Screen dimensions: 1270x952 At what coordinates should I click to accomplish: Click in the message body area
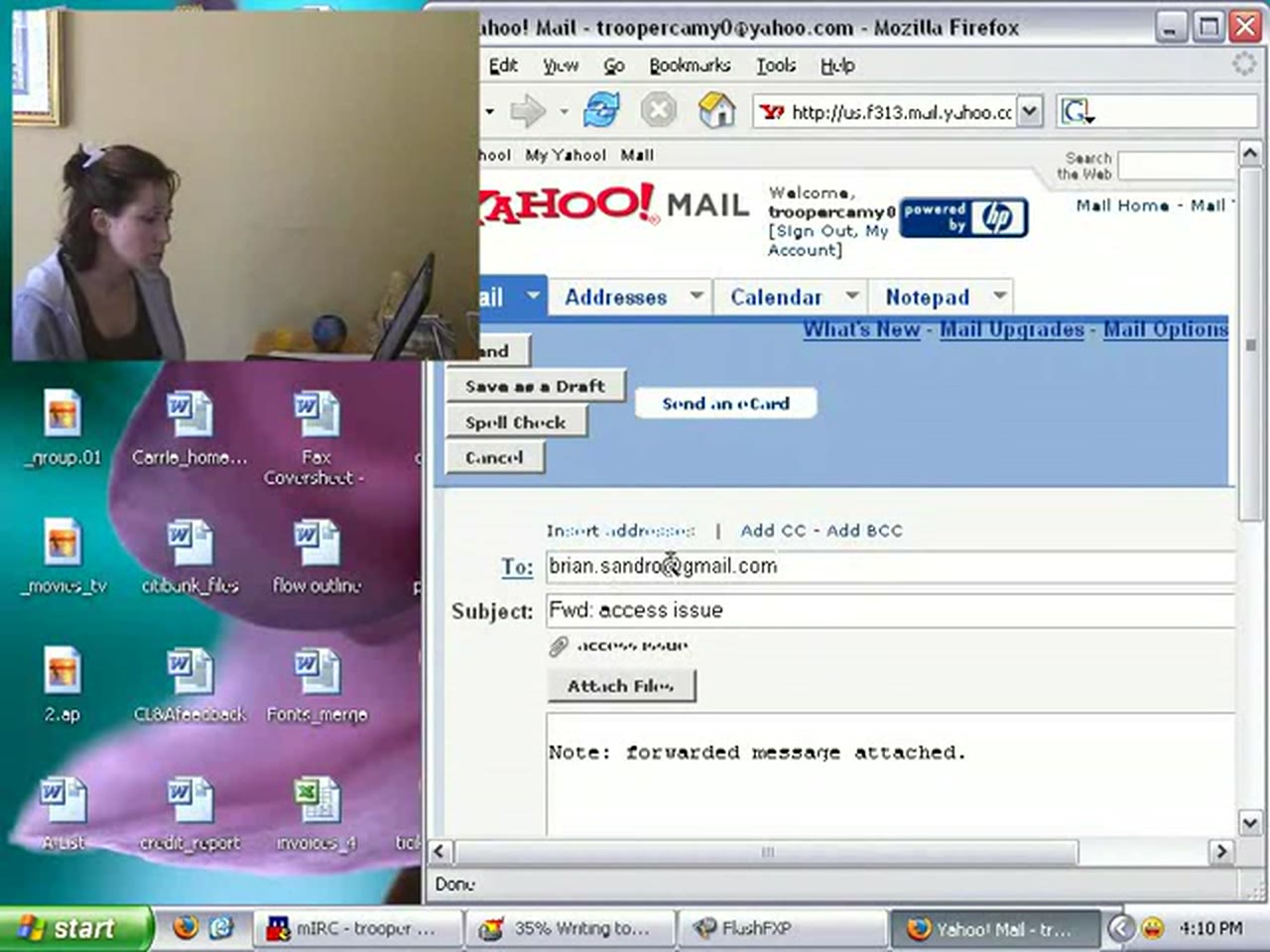pos(890,773)
